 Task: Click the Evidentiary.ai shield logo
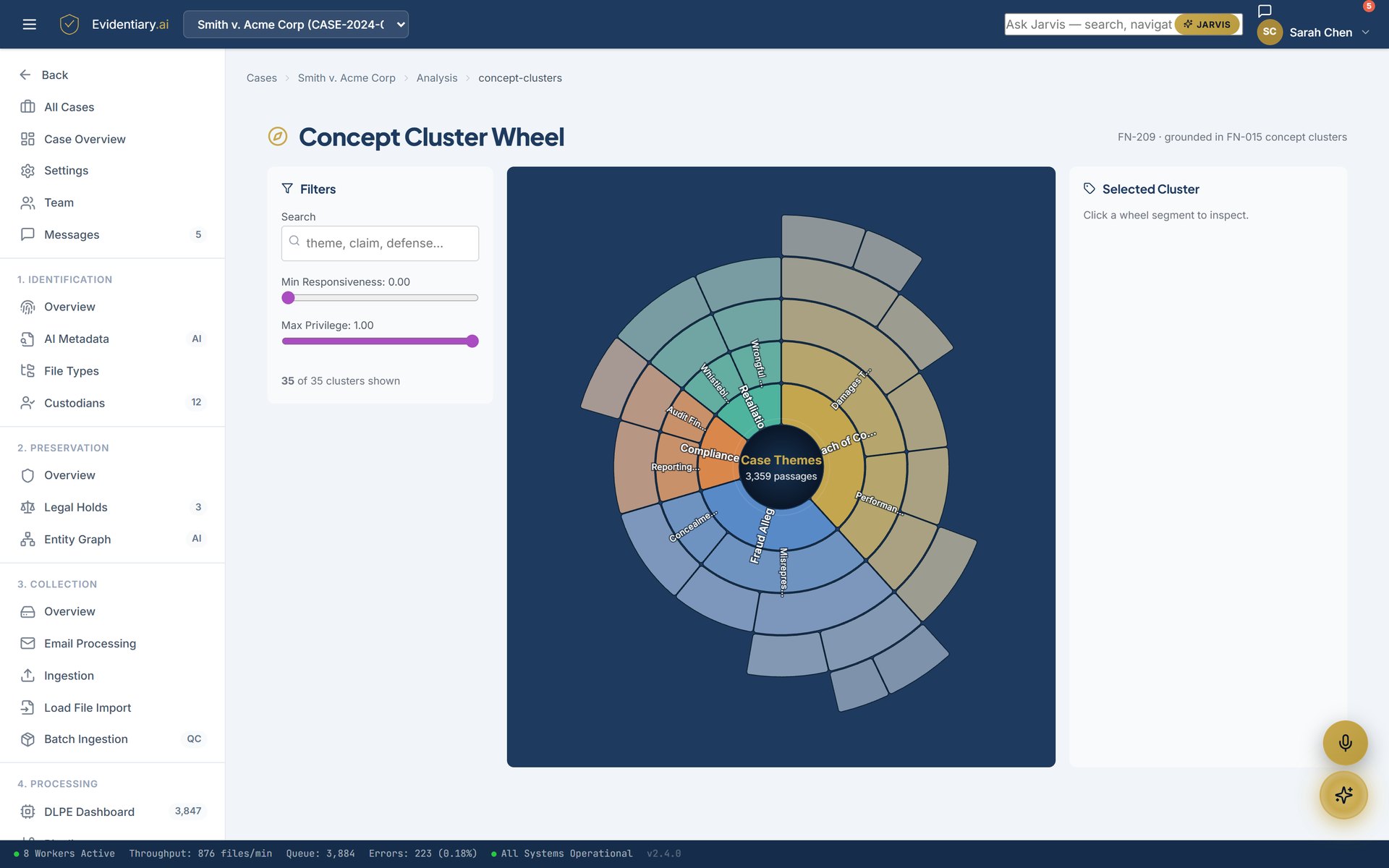click(69, 25)
